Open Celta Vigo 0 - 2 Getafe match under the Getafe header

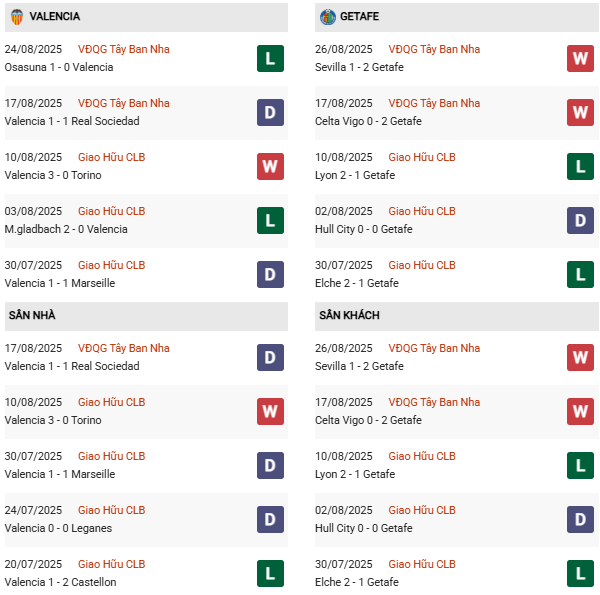click(x=368, y=121)
